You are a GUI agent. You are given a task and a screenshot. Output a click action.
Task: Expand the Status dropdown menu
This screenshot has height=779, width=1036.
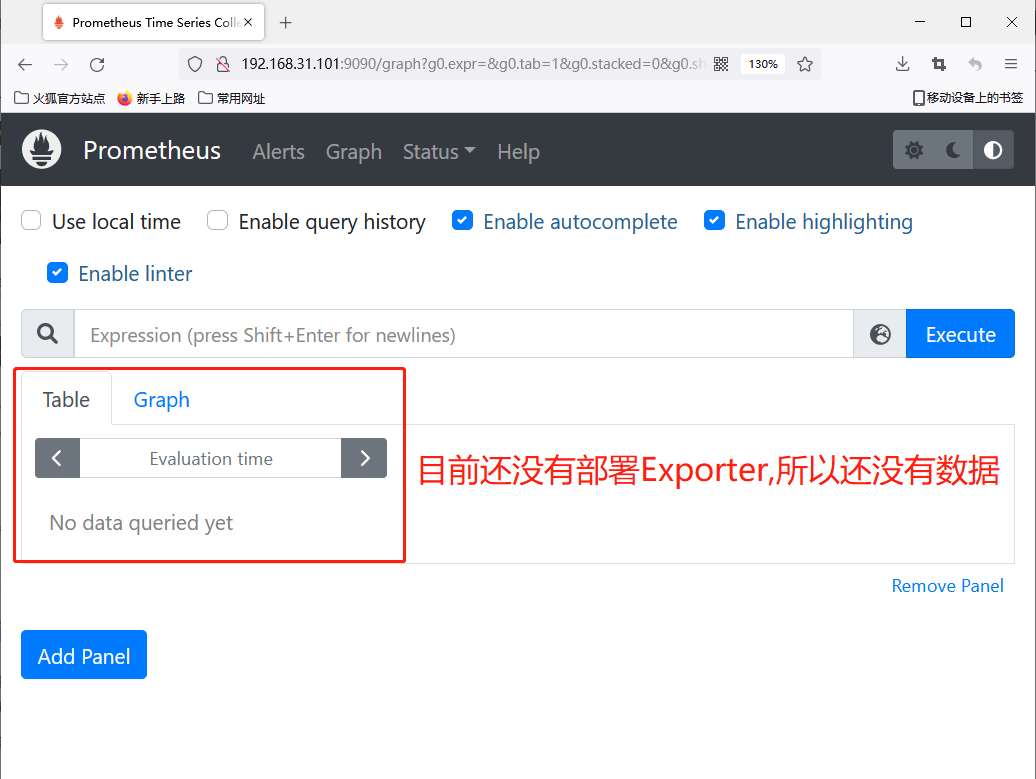(x=438, y=151)
